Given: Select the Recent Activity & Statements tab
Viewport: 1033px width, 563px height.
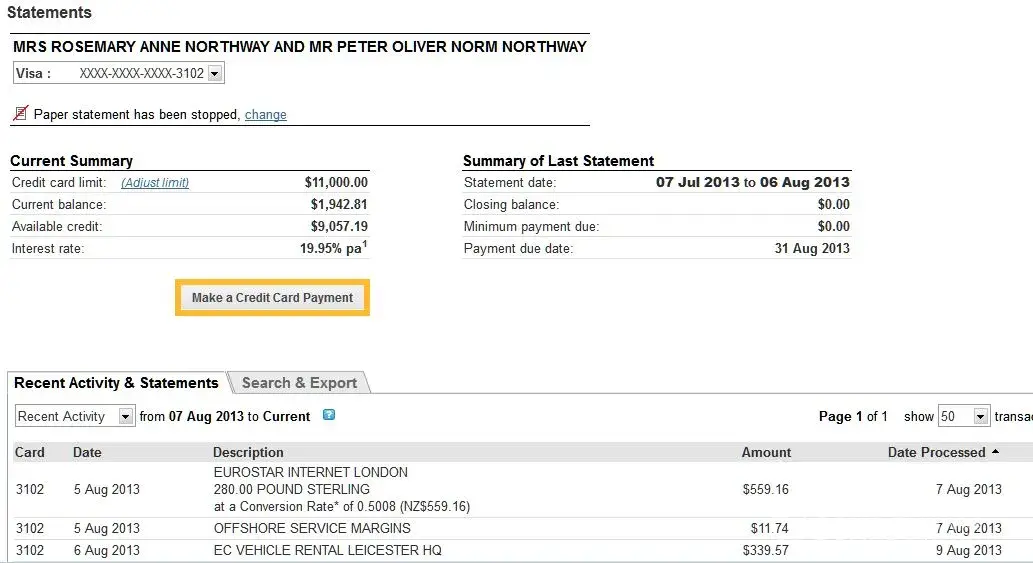Looking at the screenshot, I should click(x=116, y=383).
